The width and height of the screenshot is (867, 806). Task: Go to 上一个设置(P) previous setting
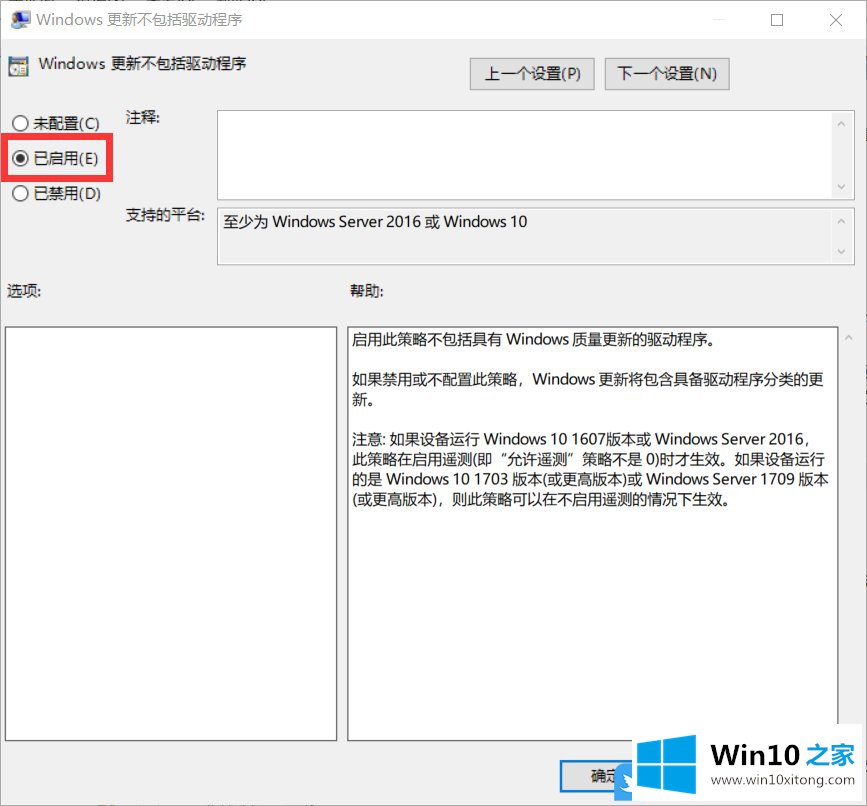tap(532, 74)
